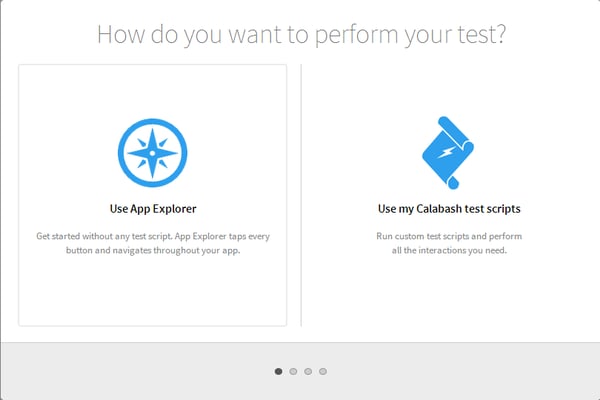Jump to step two via second pagination dot
The image size is (600, 400).
pyautogui.click(x=293, y=371)
